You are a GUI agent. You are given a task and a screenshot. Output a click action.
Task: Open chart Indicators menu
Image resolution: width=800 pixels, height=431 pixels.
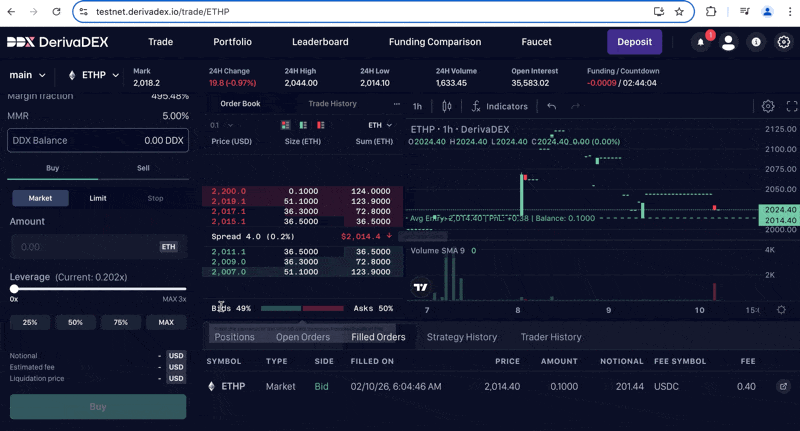click(x=499, y=106)
